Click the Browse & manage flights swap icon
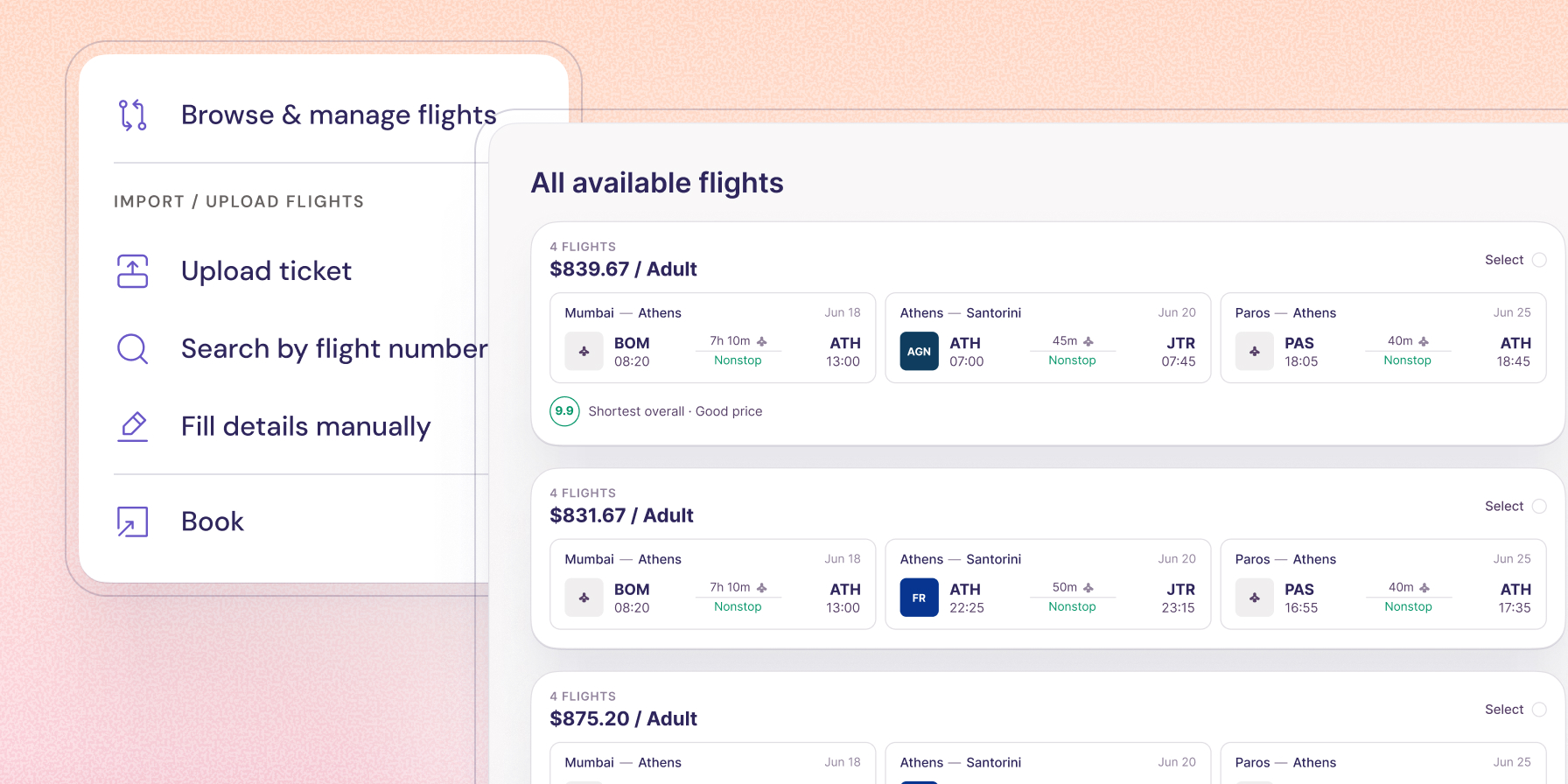The height and width of the screenshot is (784, 1568). tap(133, 115)
